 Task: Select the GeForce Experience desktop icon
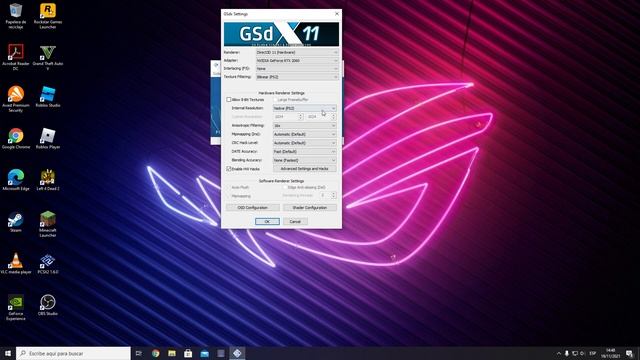(x=16, y=307)
